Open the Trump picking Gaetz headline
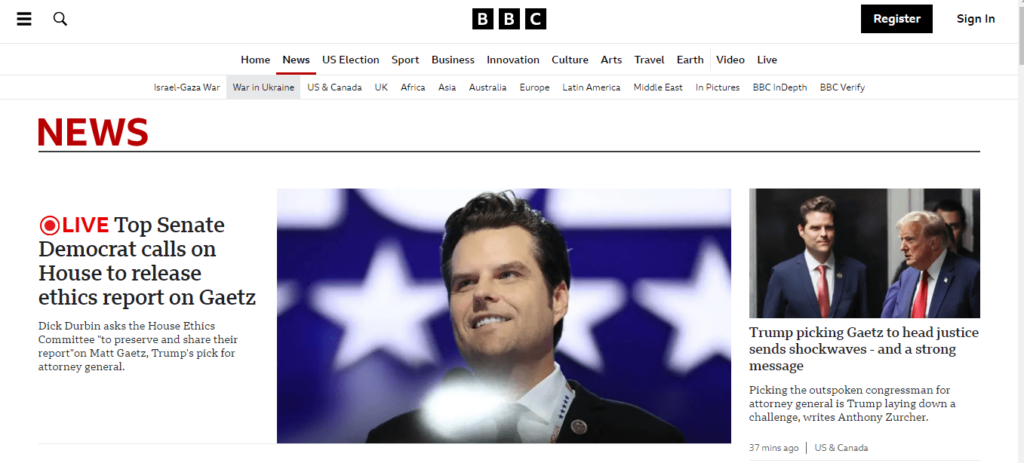The width and height of the screenshot is (1024, 463). click(x=864, y=349)
